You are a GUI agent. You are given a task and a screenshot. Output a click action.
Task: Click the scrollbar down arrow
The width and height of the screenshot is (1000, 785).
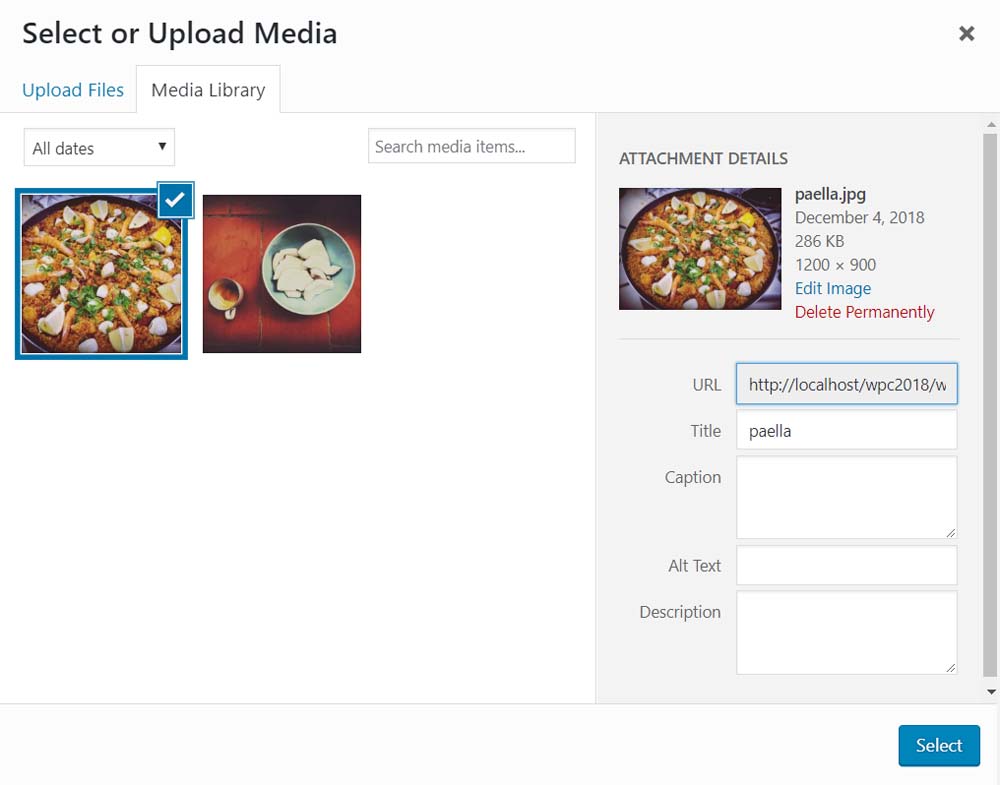(991, 691)
